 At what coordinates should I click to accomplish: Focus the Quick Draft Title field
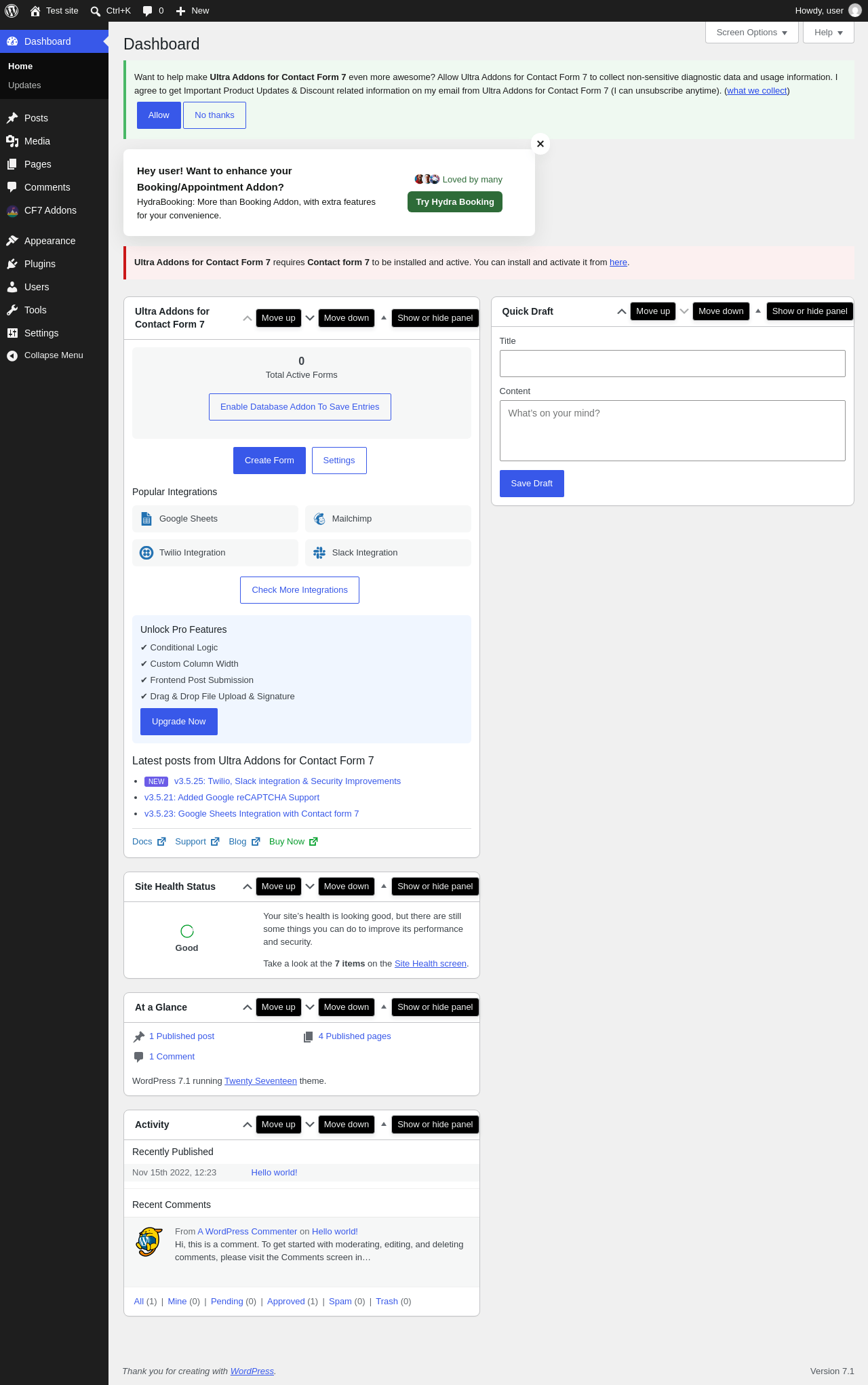pyautogui.click(x=673, y=364)
